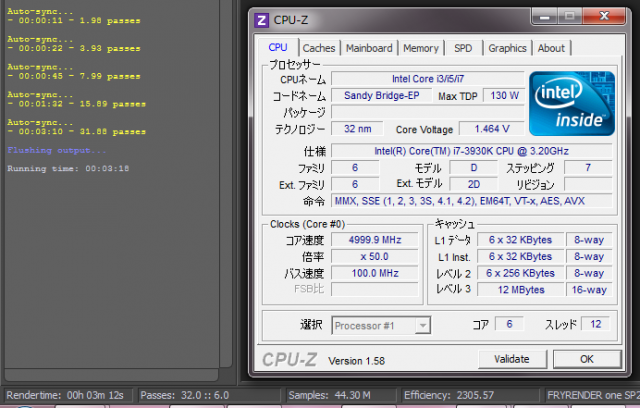640x408 pixels.
Task: Open the Graphics tab
Action: coord(507,48)
